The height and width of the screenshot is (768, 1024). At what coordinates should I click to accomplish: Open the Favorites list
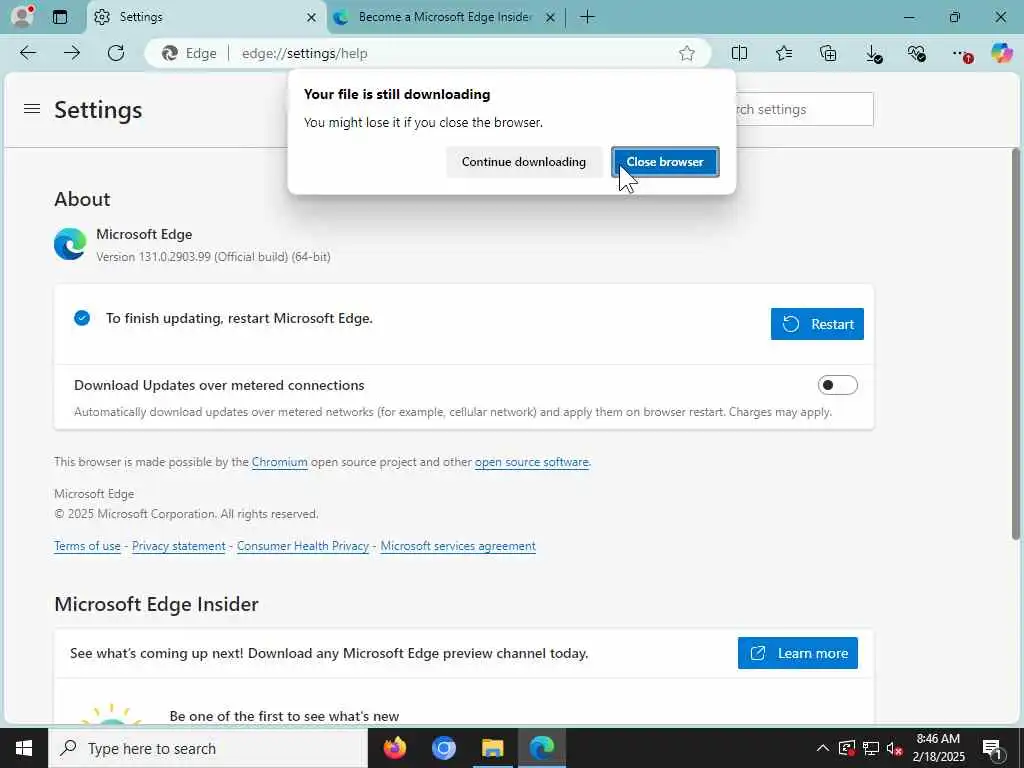point(784,53)
